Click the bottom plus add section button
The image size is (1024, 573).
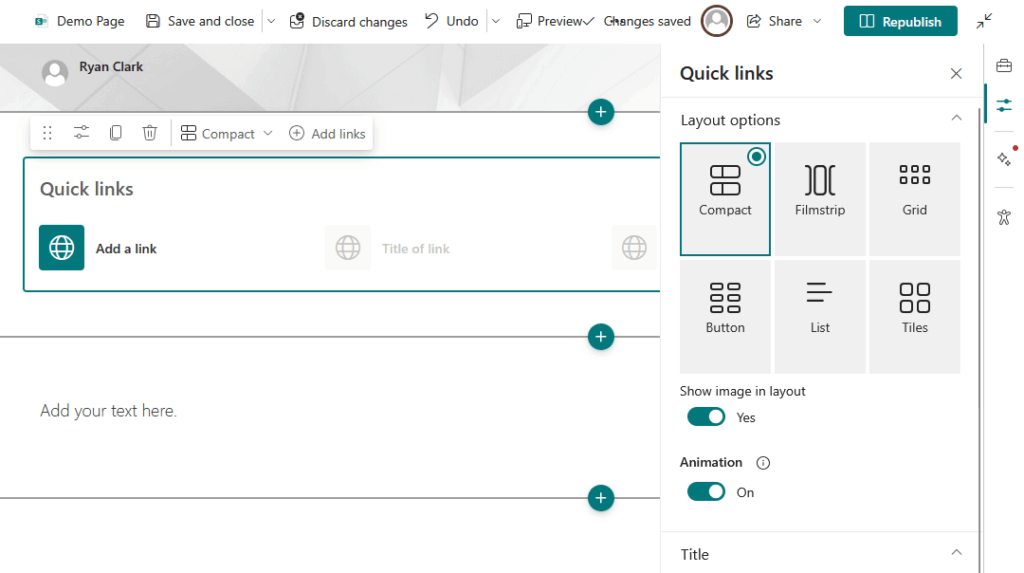[601, 498]
